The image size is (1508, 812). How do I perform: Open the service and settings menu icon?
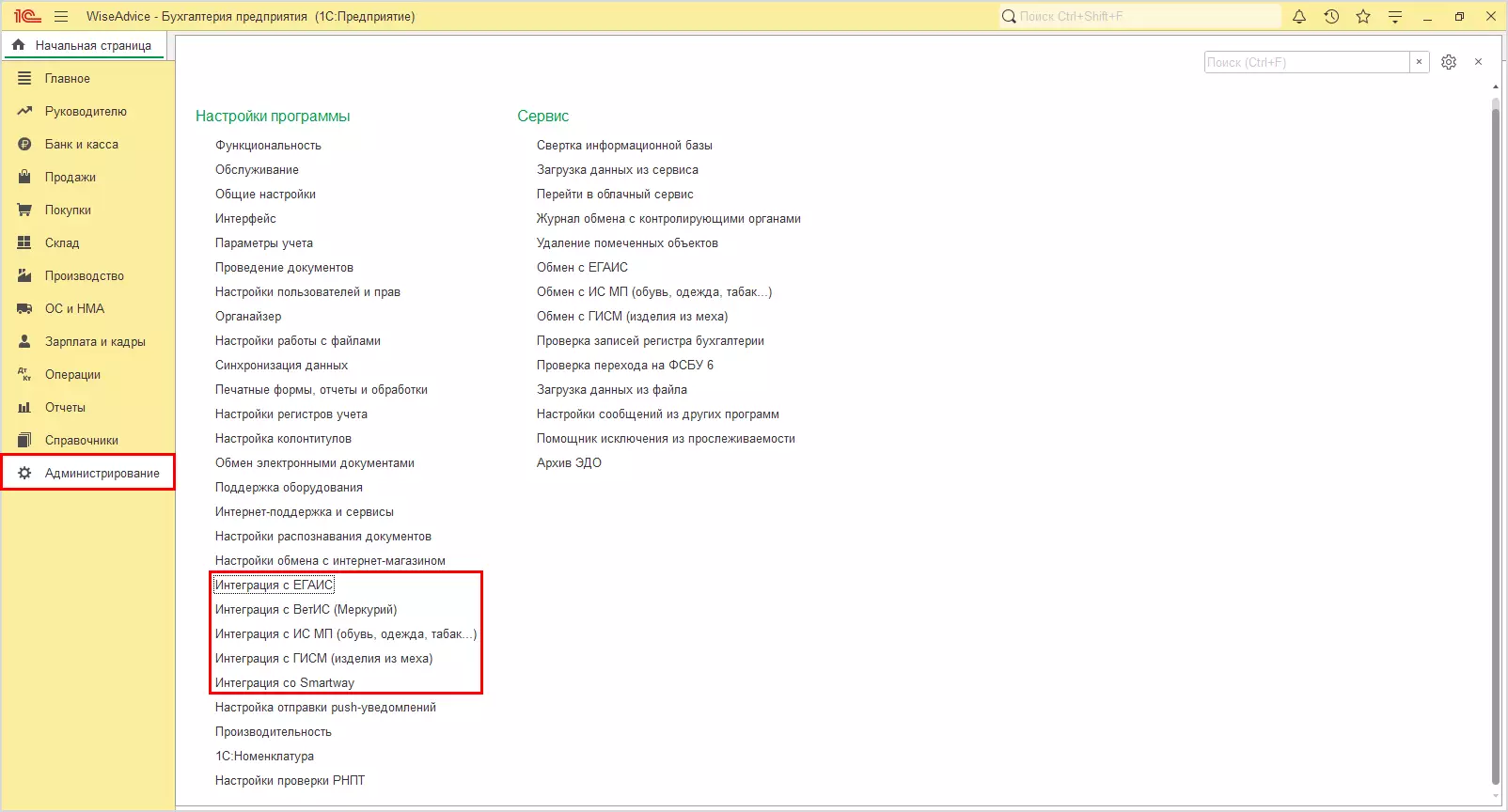(1395, 17)
